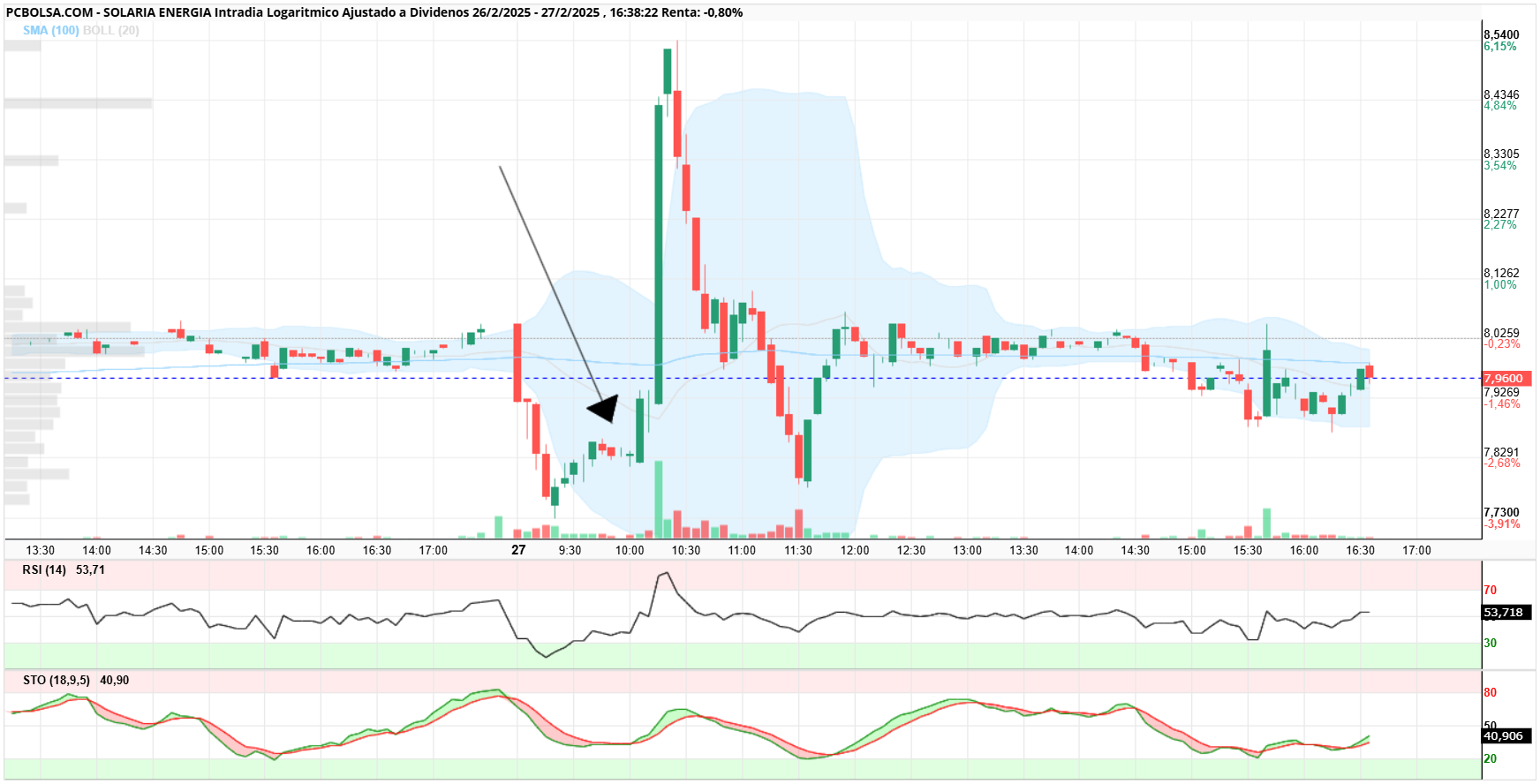Click the tallest green volume bar near 10:15
Viewport: 1540px width, 784px height.
point(659,499)
